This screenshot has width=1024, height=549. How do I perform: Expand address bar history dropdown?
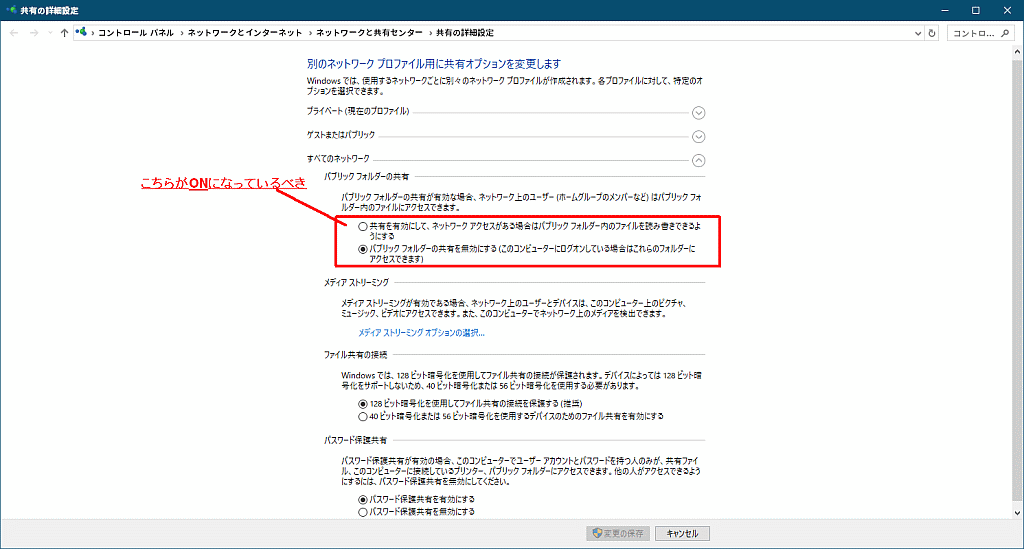[x=918, y=33]
